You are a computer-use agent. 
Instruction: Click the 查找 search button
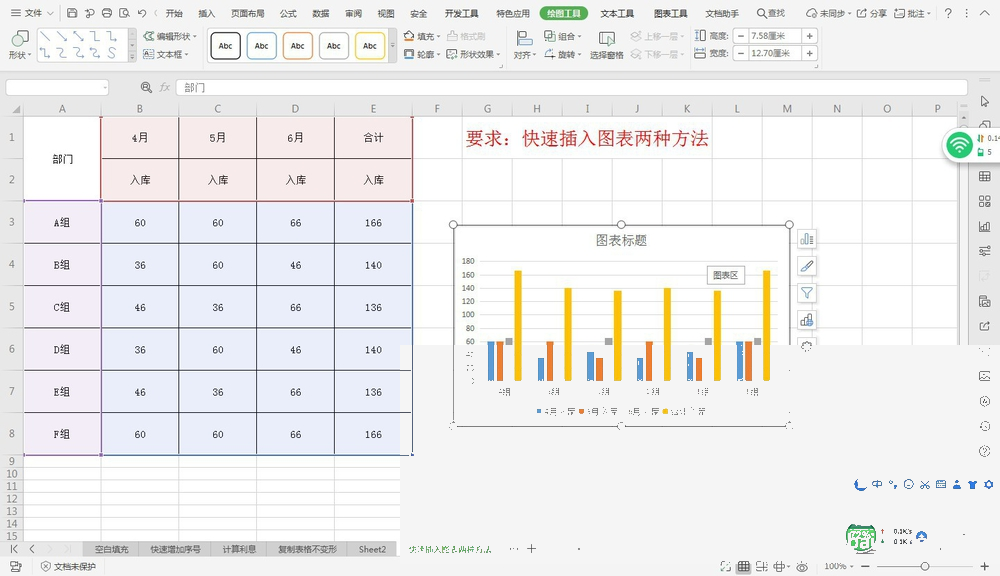click(770, 13)
